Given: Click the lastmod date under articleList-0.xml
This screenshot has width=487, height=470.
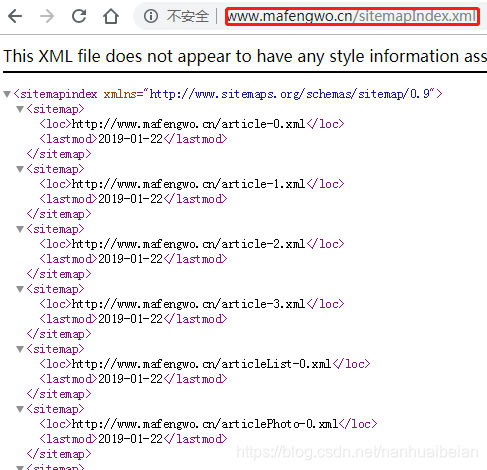Looking at the screenshot, I should [x=130, y=379].
